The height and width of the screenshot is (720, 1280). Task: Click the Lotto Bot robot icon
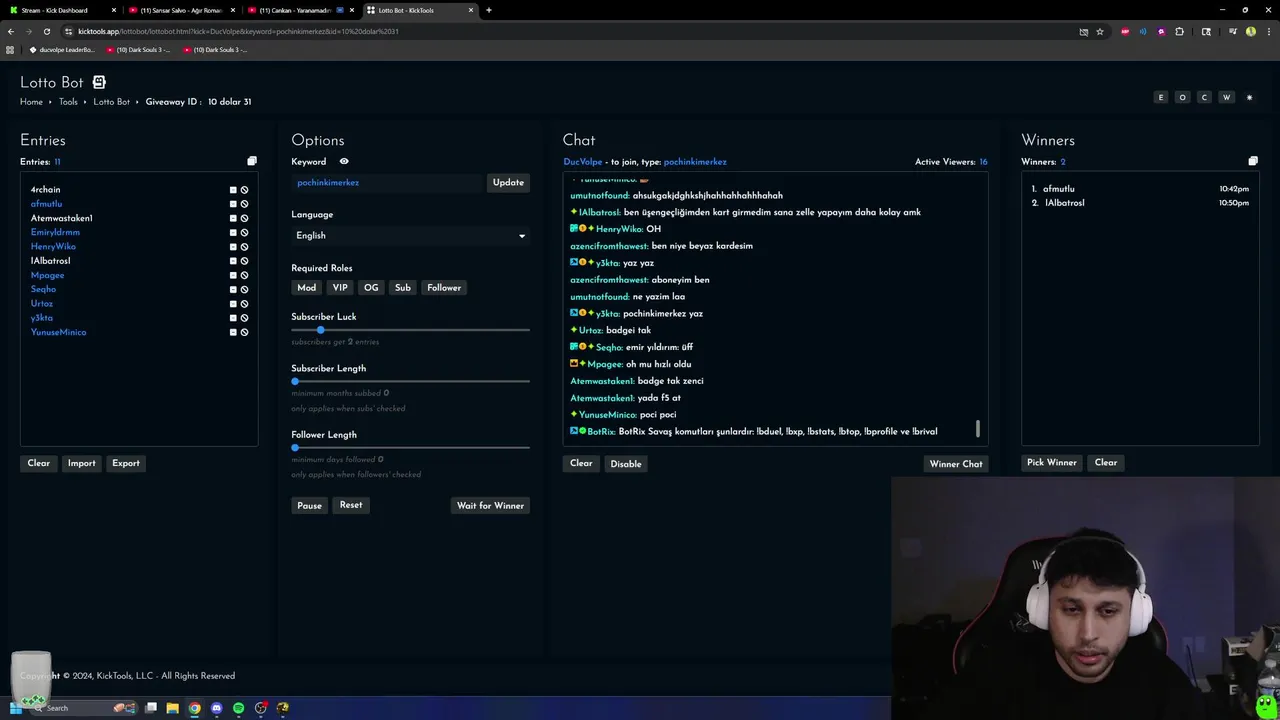[x=99, y=82]
